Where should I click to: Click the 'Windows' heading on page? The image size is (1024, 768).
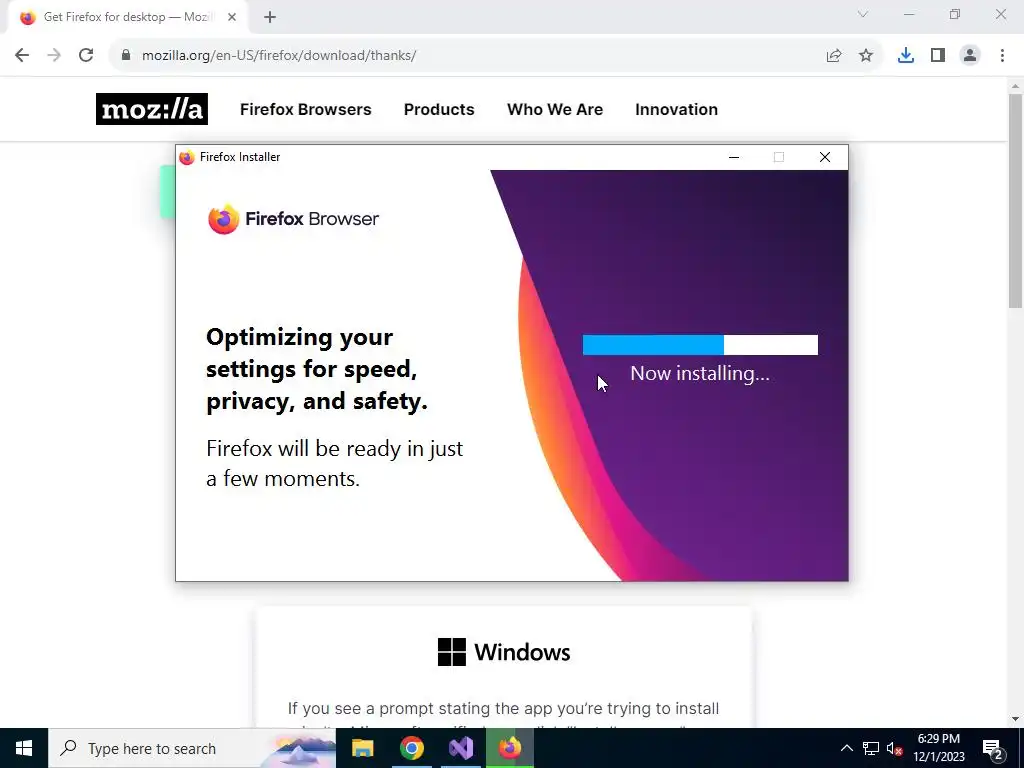(522, 652)
